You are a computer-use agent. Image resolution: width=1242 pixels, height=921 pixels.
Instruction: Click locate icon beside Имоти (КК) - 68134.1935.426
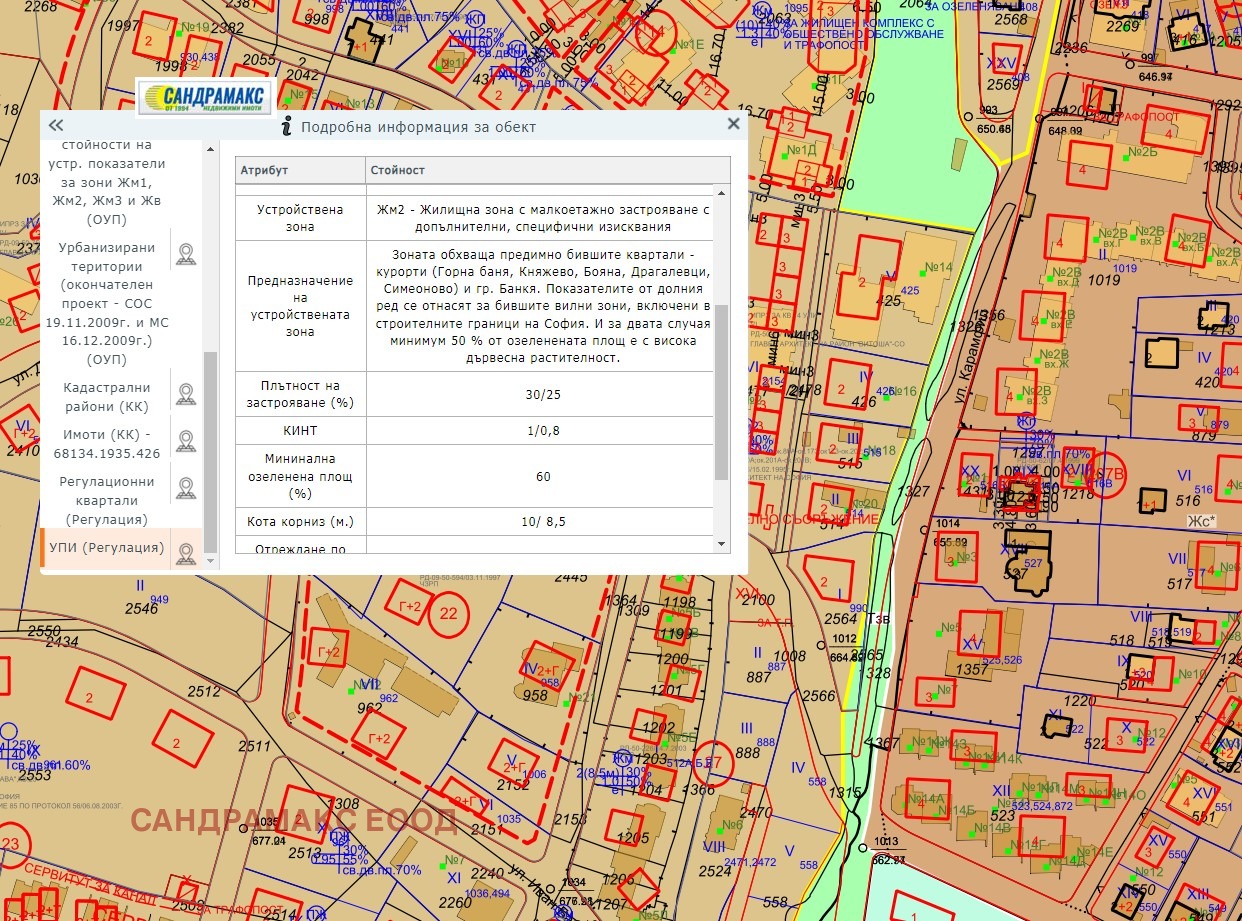point(185,441)
